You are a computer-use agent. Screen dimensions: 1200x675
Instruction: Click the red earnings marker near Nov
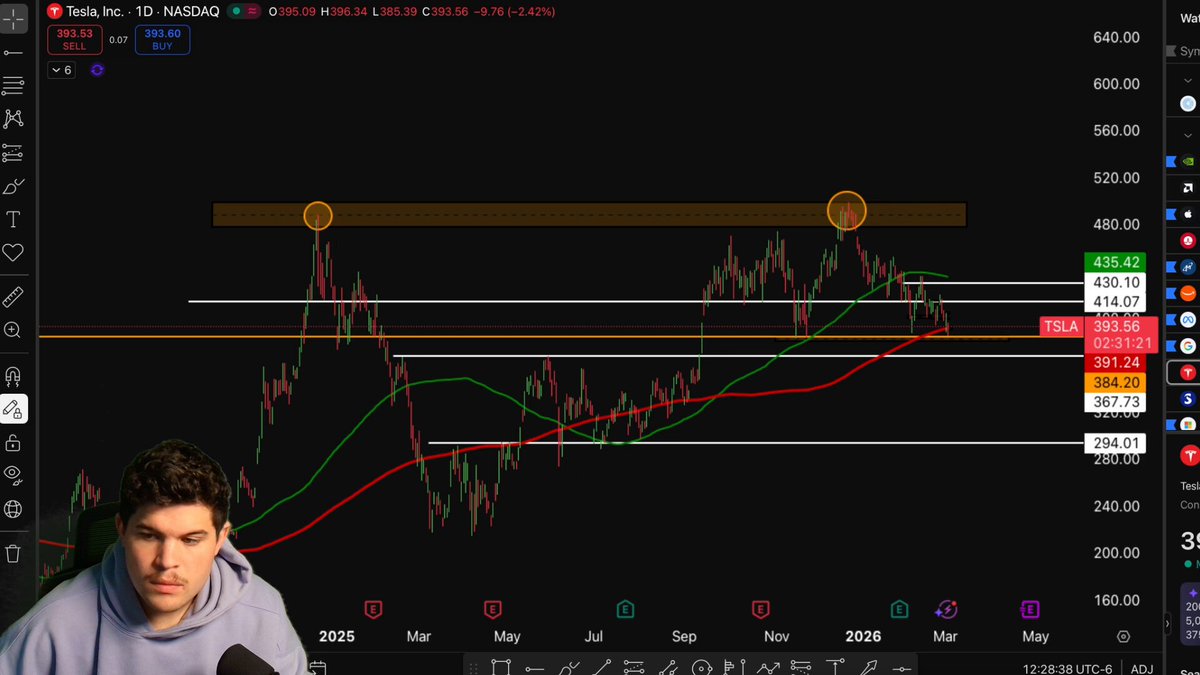[761, 608]
